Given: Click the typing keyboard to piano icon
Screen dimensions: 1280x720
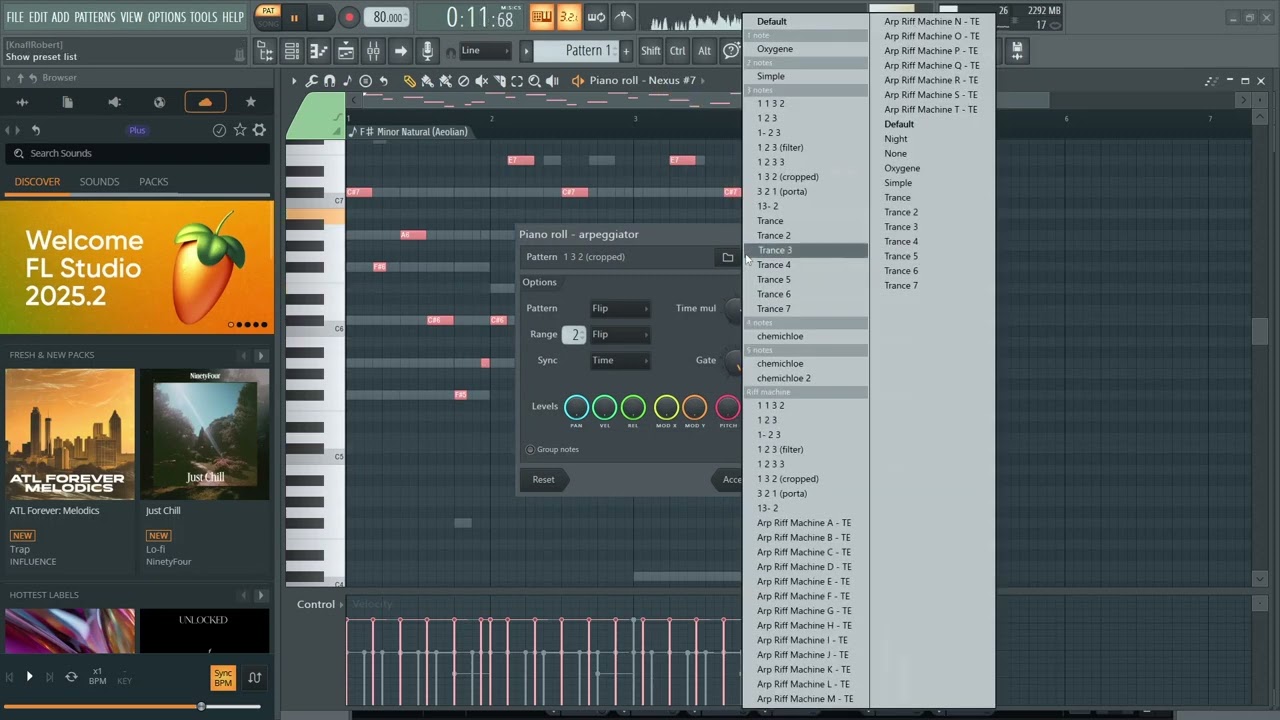Looking at the screenshot, I should 541,17.
